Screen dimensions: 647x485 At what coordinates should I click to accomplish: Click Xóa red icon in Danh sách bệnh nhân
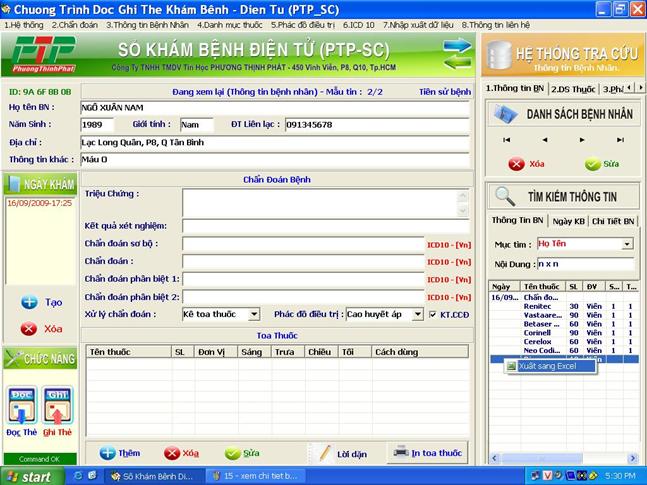[516, 164]
